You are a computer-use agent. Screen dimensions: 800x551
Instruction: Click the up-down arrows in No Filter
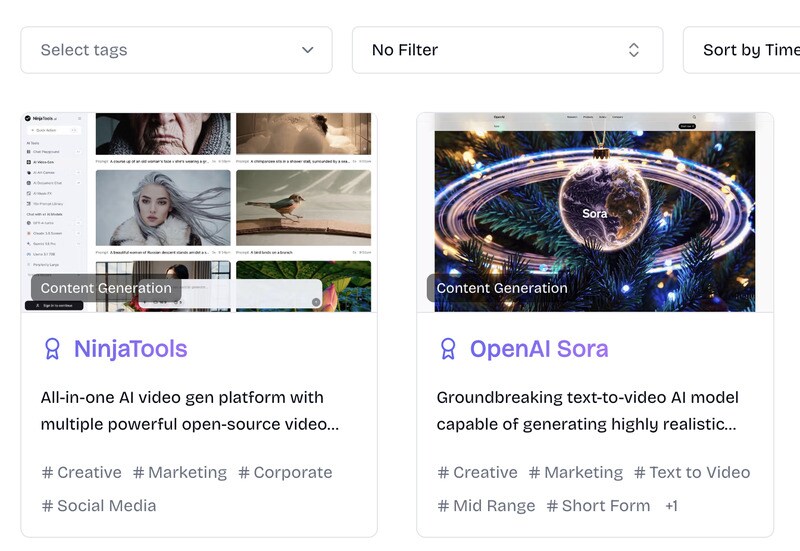point(633,50)
